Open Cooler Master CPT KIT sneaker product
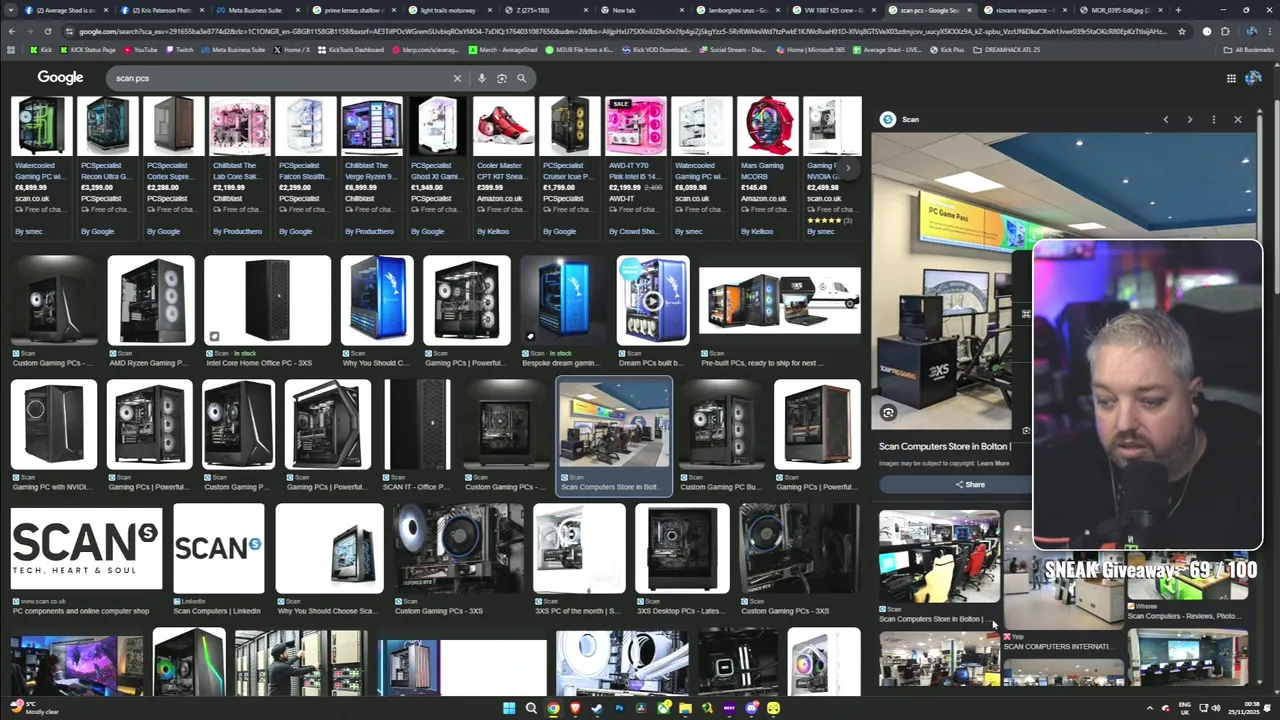This screenshot has width=1280, height=720. (503, 167)
